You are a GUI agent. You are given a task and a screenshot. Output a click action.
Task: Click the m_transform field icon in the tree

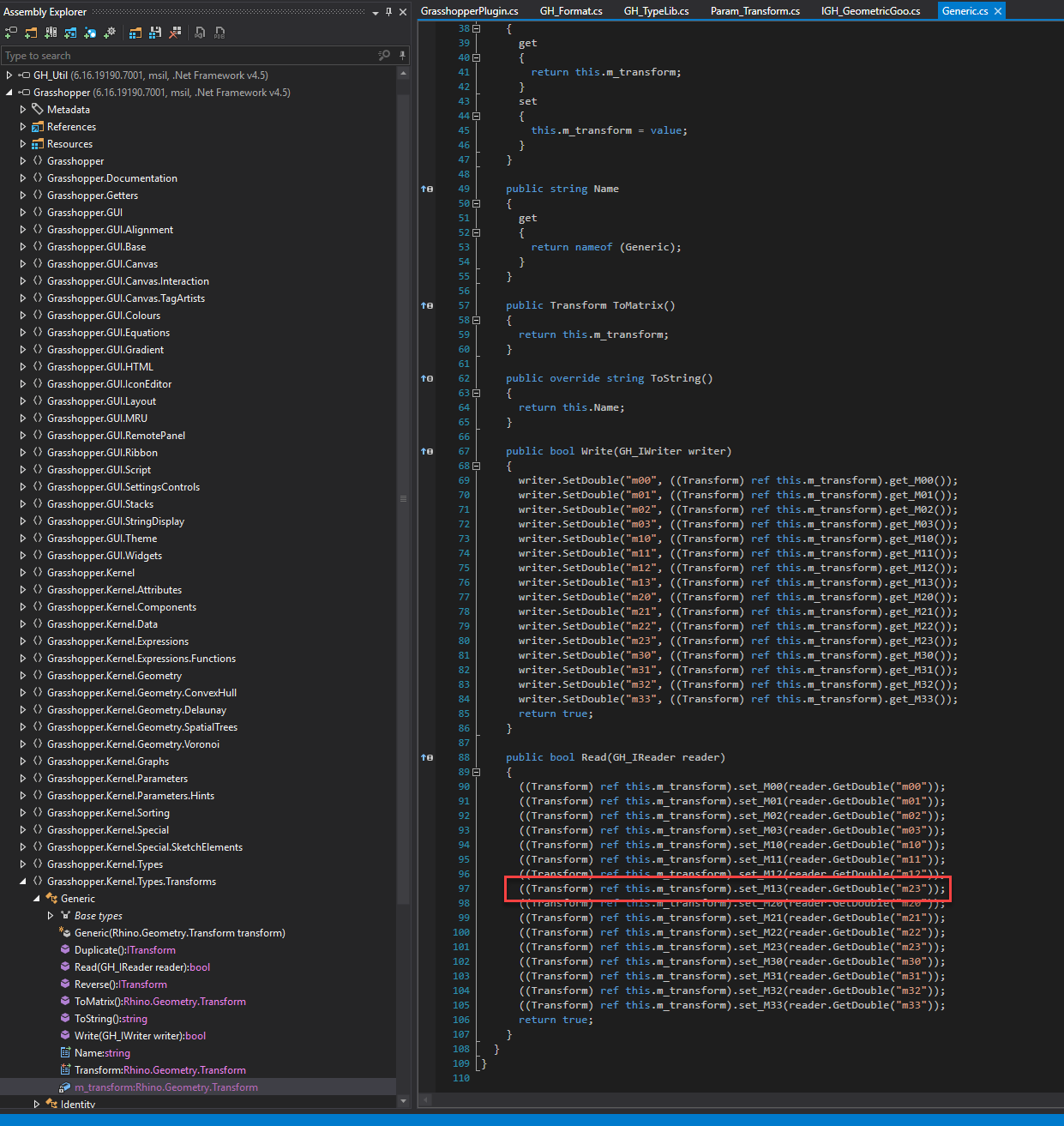[x=63, y=1087]
